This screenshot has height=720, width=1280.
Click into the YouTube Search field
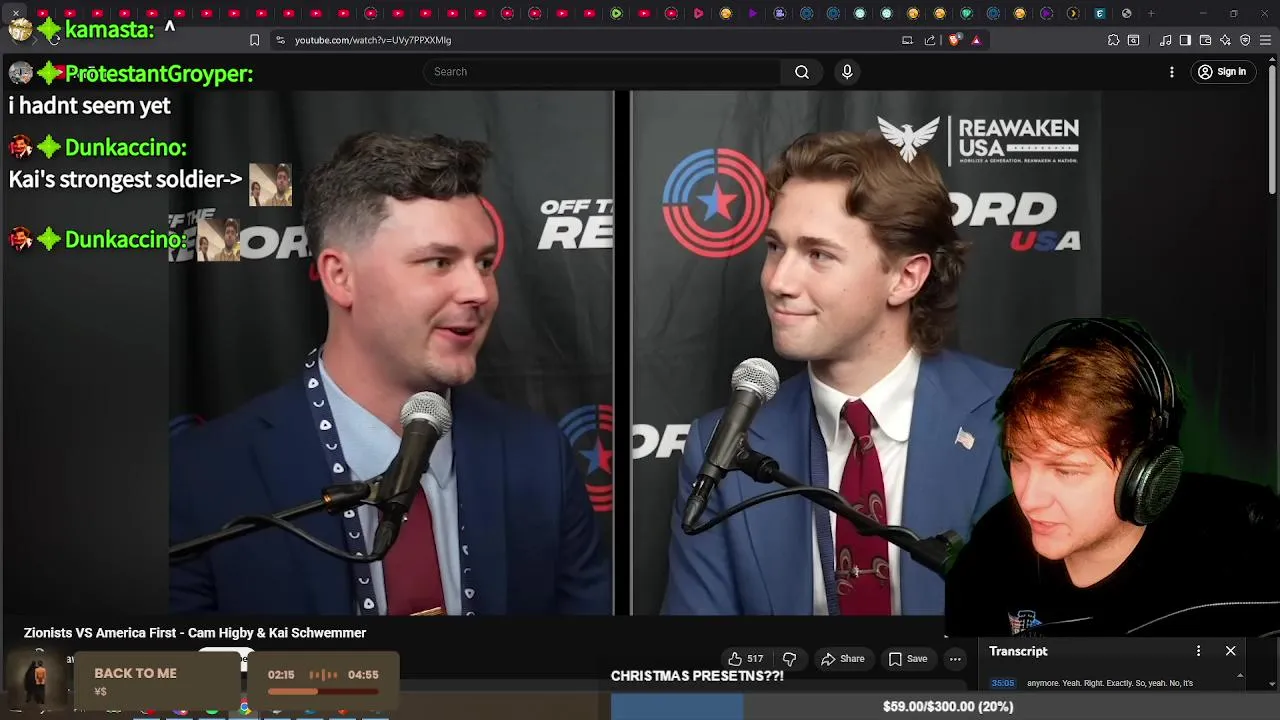(604, 72)
